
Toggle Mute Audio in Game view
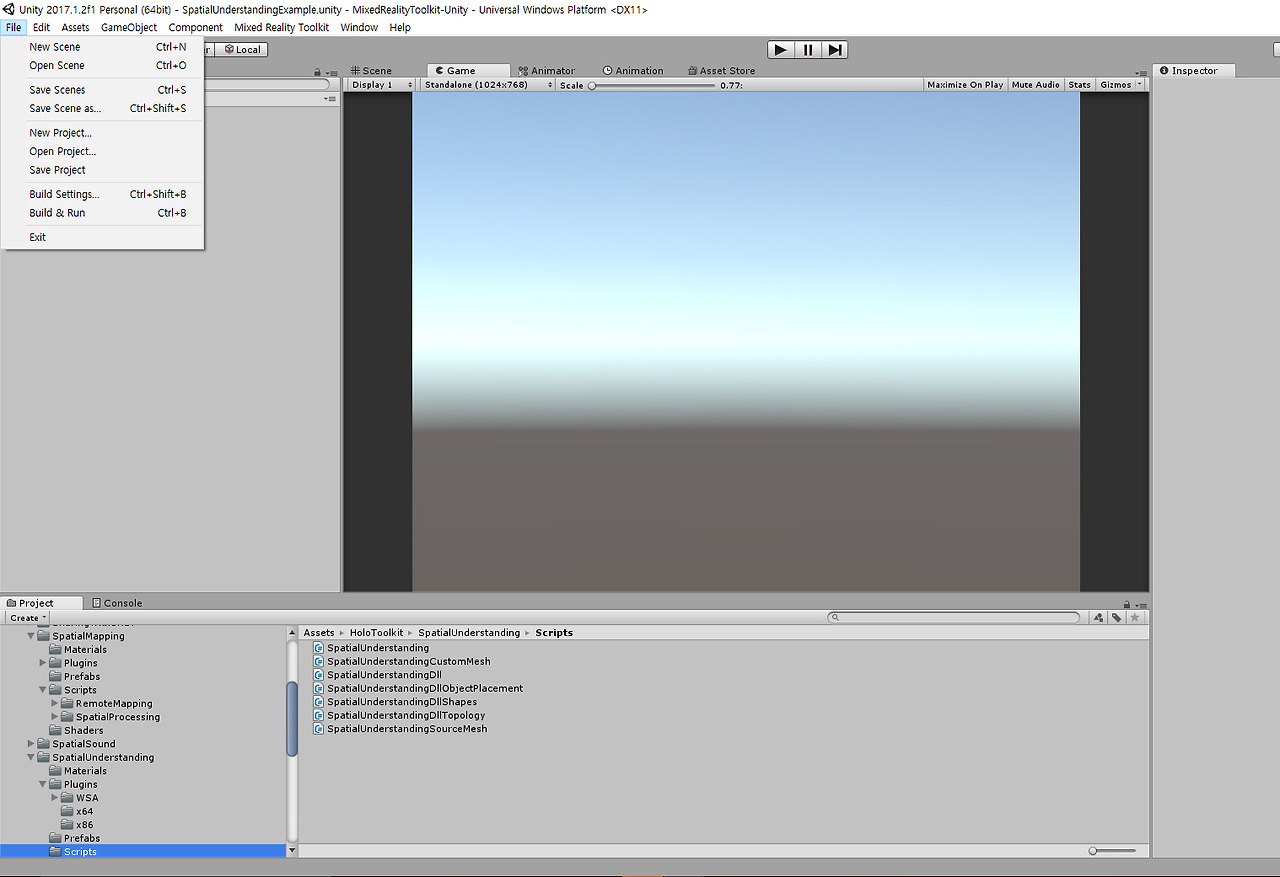click(x=1036, y=85)
